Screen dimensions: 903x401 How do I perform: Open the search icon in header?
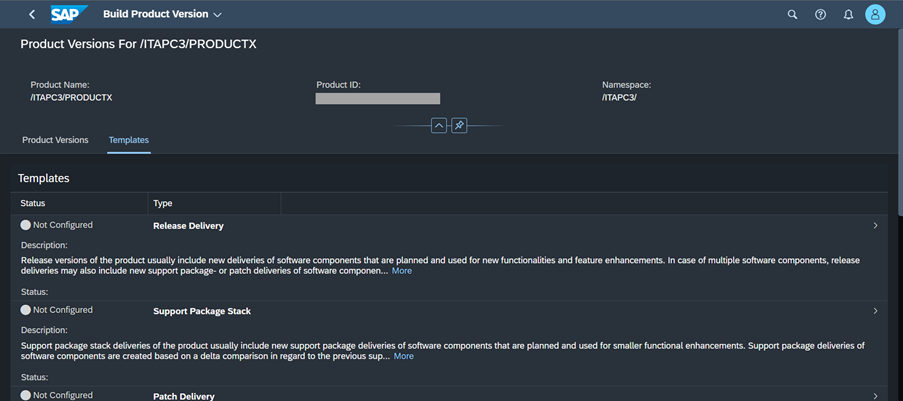click(792, 14)
